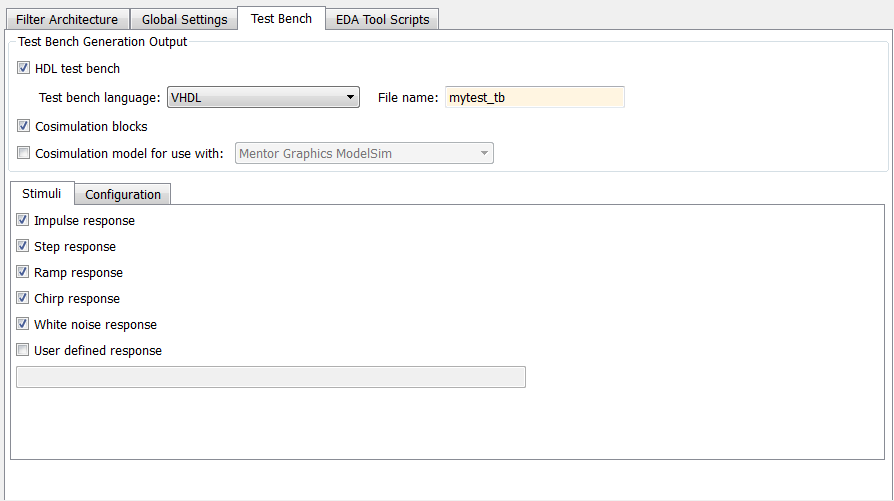This screenshot has height=501, width=894.
Task: Uncheck White noise response
Action: point(23,325)
